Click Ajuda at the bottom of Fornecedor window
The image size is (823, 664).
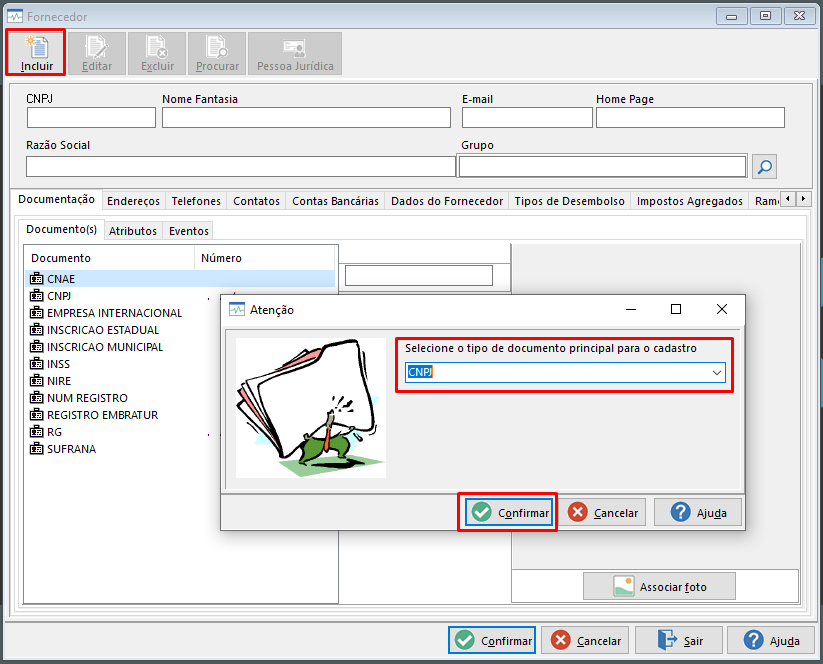771,640
